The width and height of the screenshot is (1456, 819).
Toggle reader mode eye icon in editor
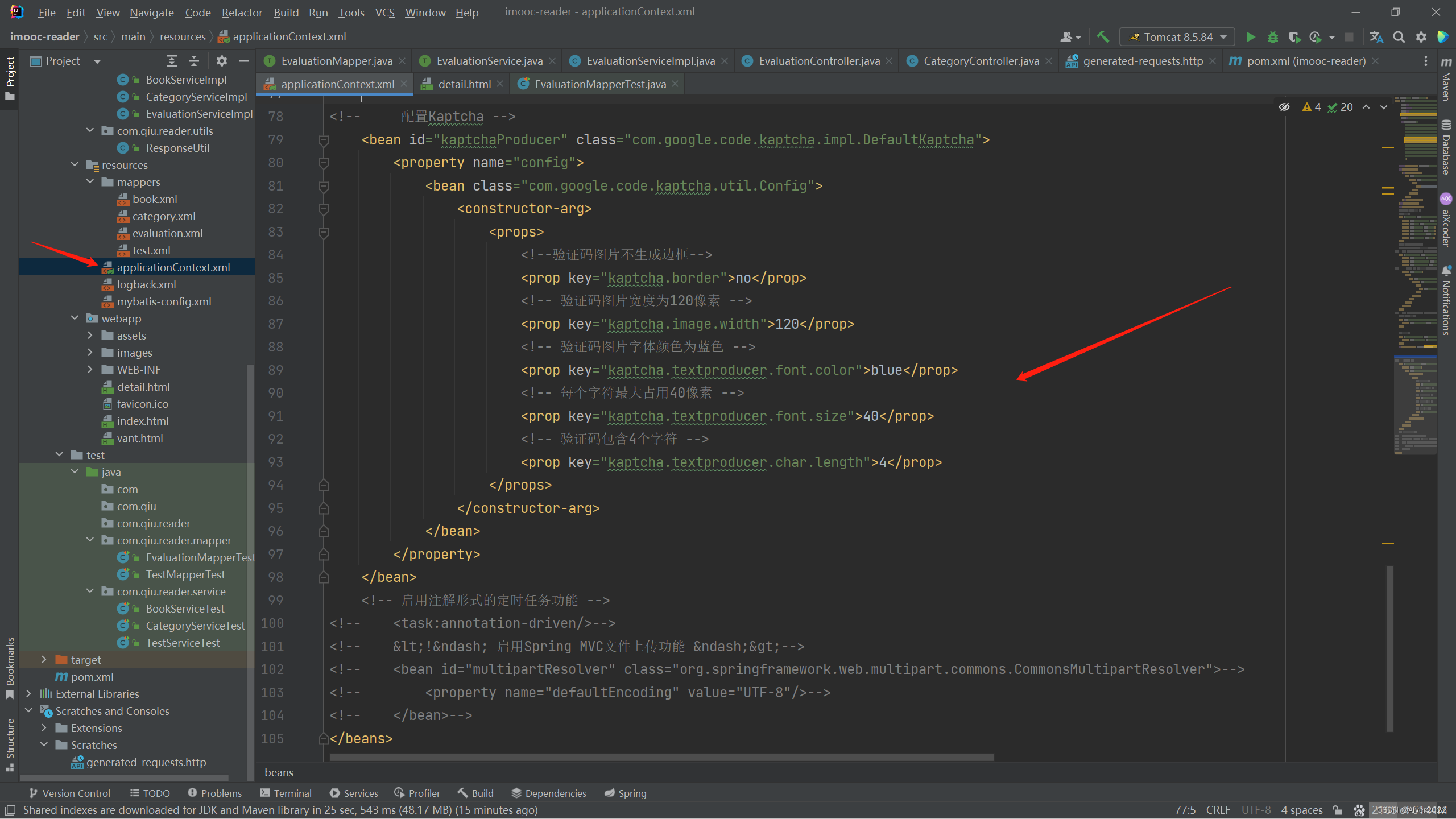[x=1284, y=107]
